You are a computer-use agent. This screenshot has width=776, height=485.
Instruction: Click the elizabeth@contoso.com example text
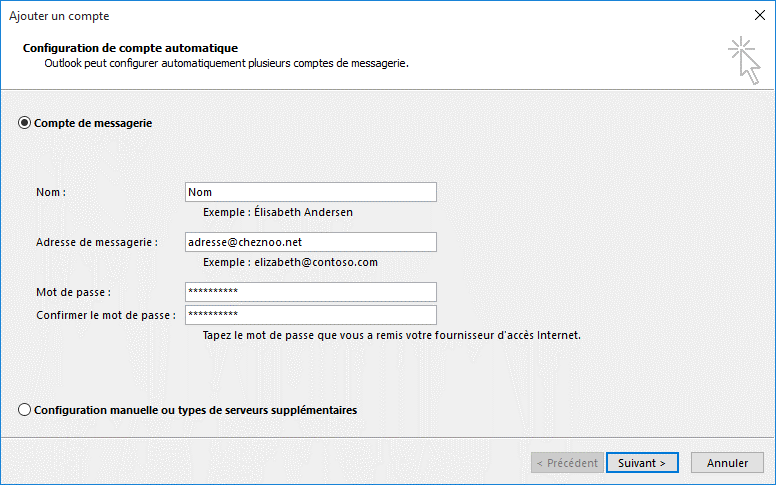pos(316,262)
